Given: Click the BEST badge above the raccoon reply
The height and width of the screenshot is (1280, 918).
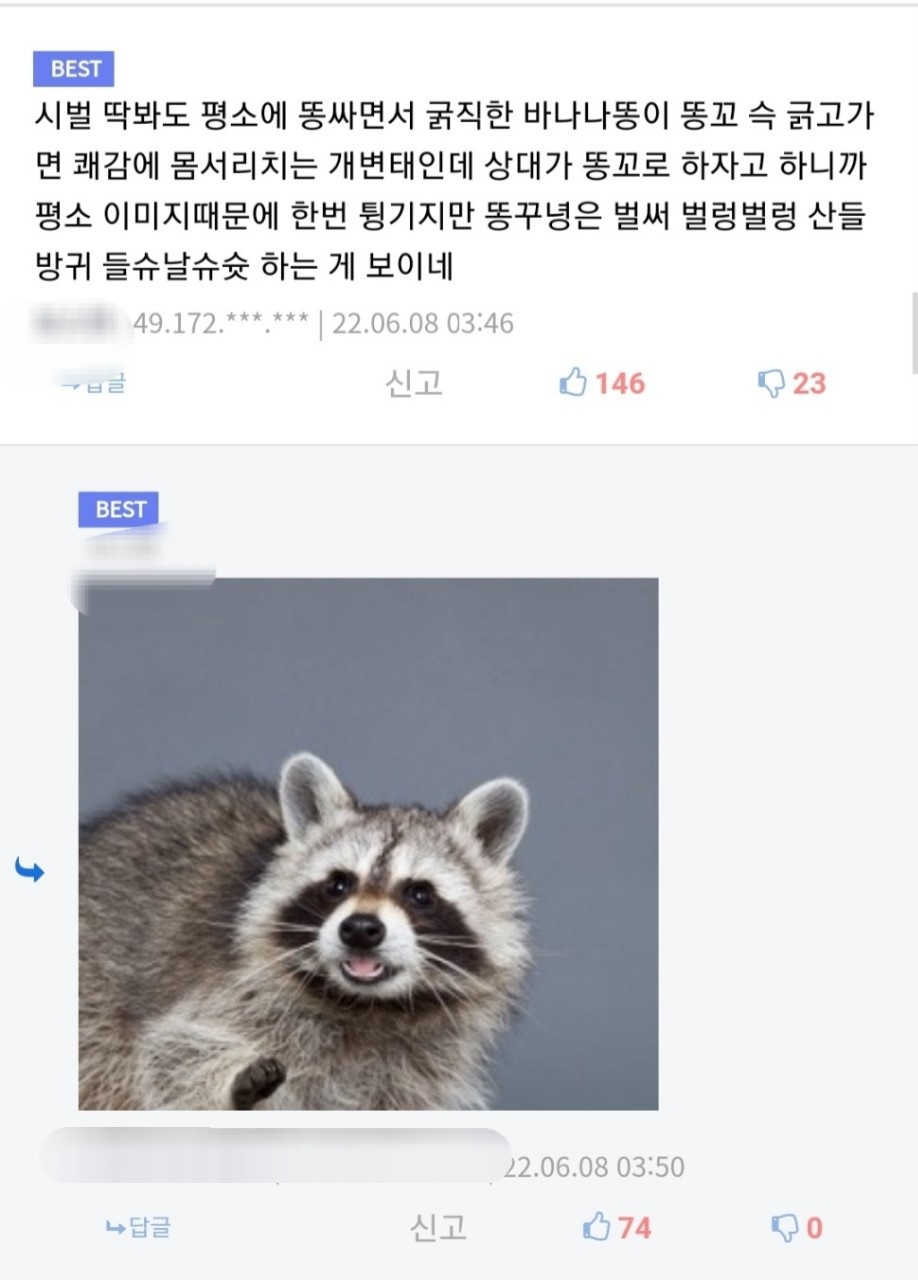Looking at the screenshot, I should [x=119, y=509].
